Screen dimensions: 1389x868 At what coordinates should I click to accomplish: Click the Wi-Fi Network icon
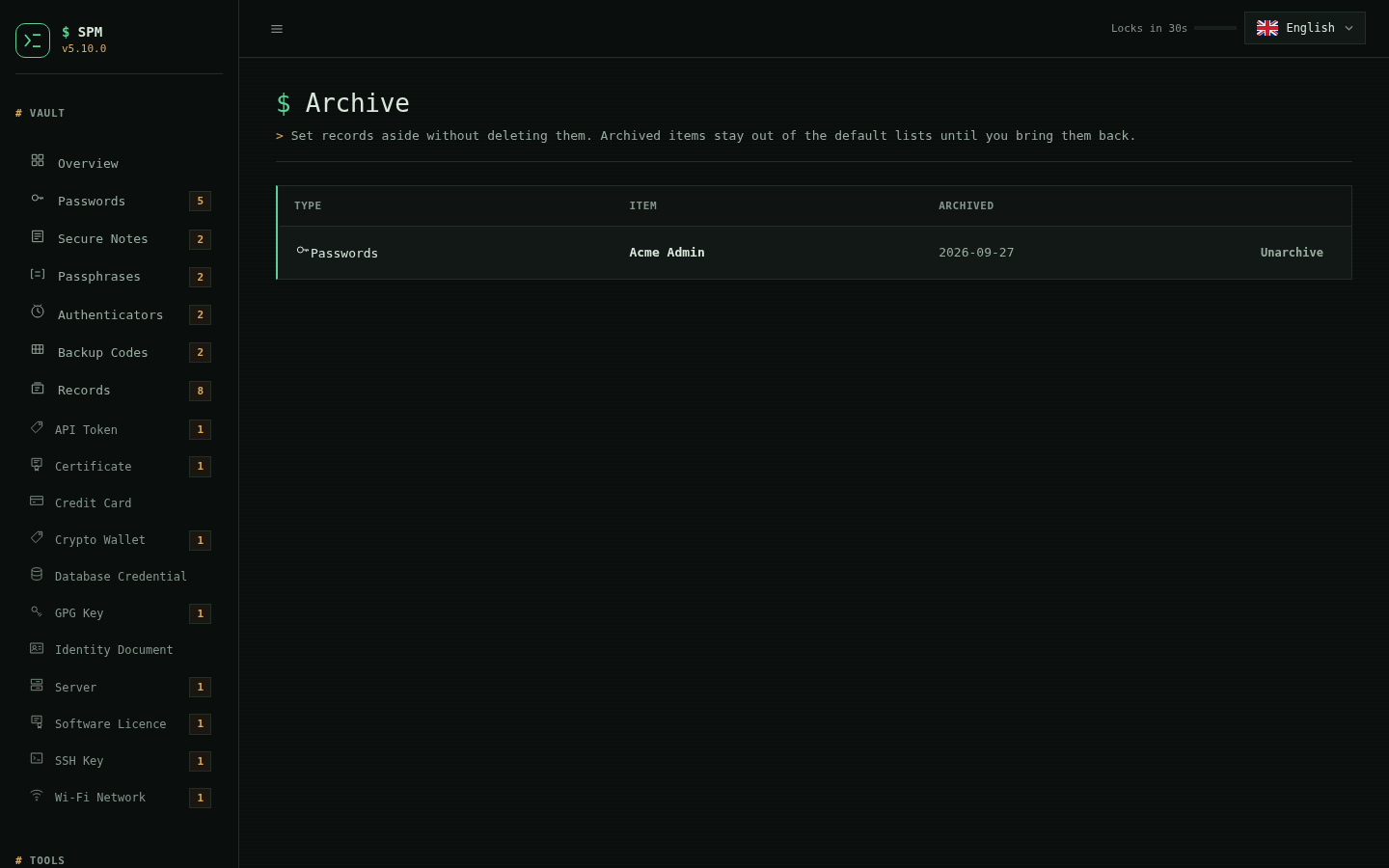[37, 795]
